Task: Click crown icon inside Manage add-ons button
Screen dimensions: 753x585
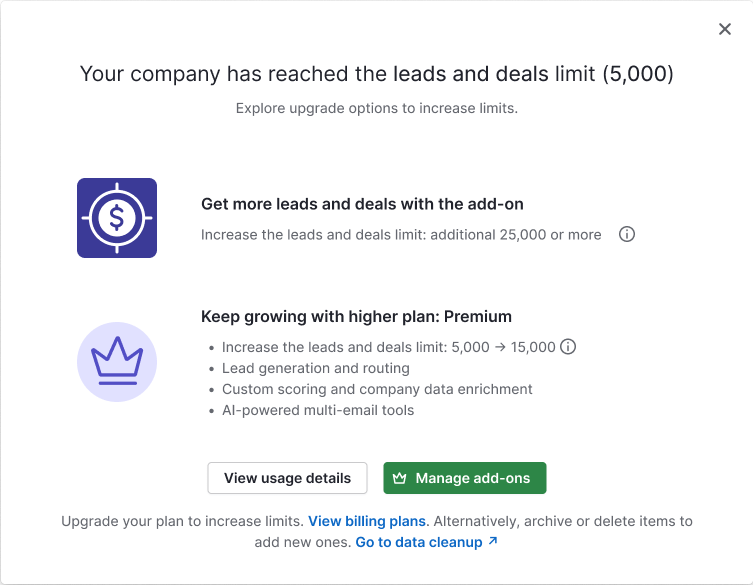Action: (x=400, y=478)
